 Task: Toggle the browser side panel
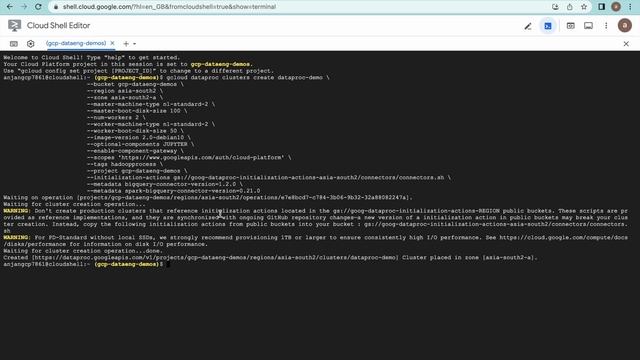pyautogui.click(x=602, y=7)
